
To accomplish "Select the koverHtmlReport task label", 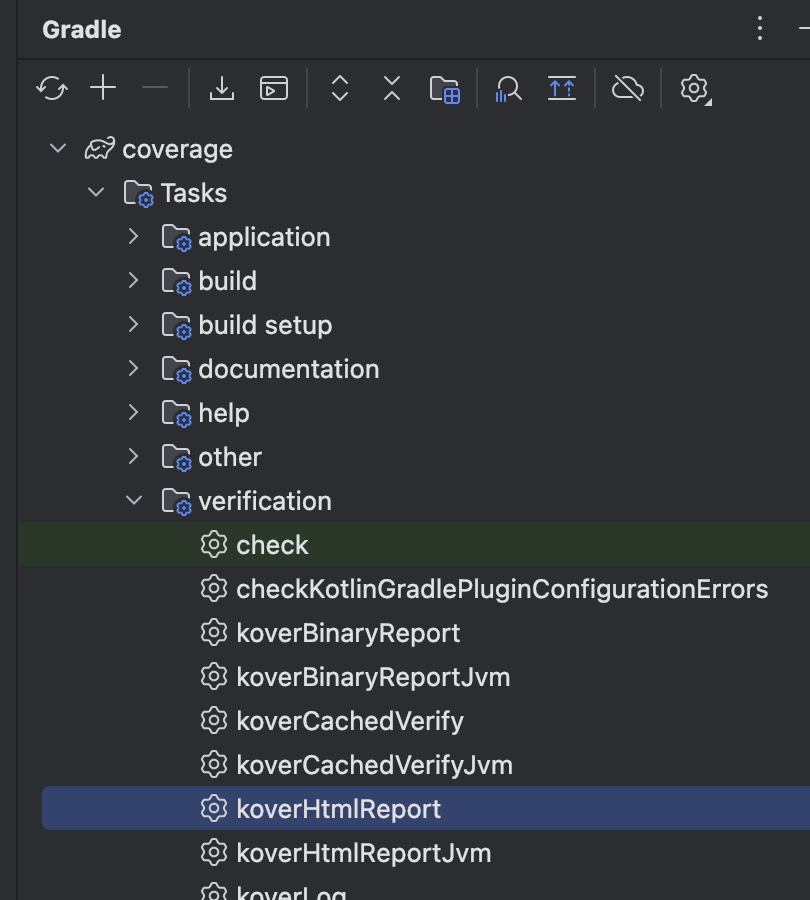I will (338, 809).
